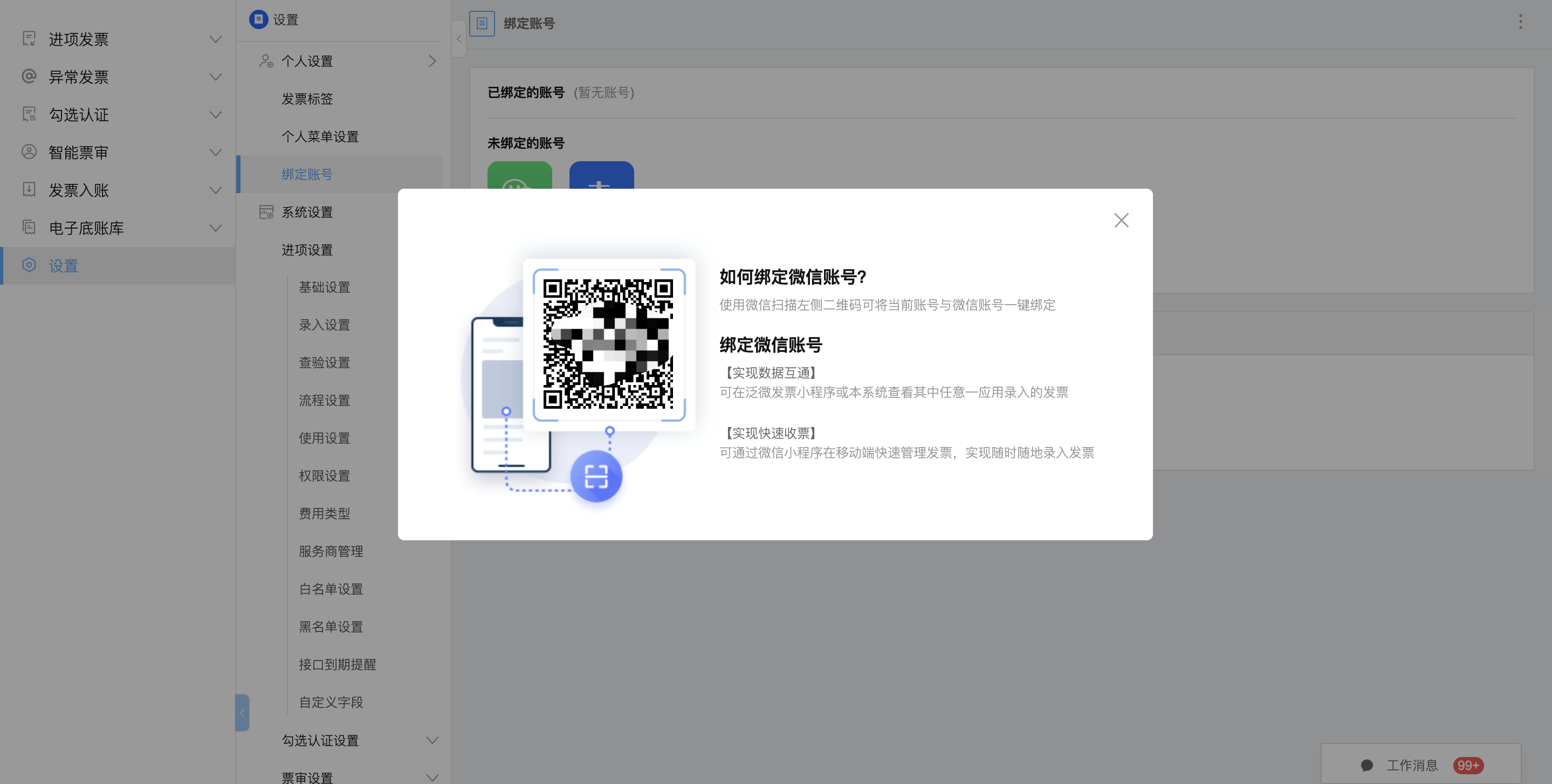Expand the 票审设置 section chevron
Screen dimensions: 1552x784
[432, 778]
